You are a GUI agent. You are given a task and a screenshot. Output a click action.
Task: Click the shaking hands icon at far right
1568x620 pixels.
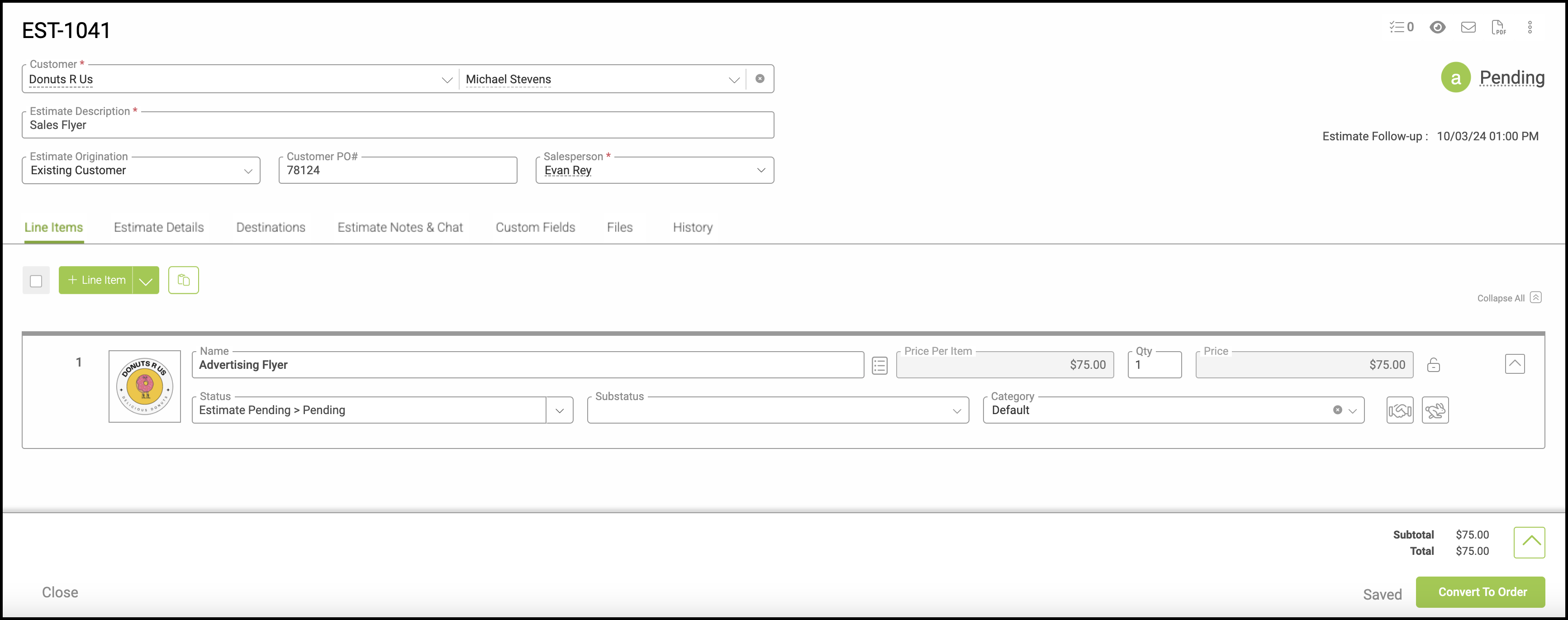[x=1435, y=410]
